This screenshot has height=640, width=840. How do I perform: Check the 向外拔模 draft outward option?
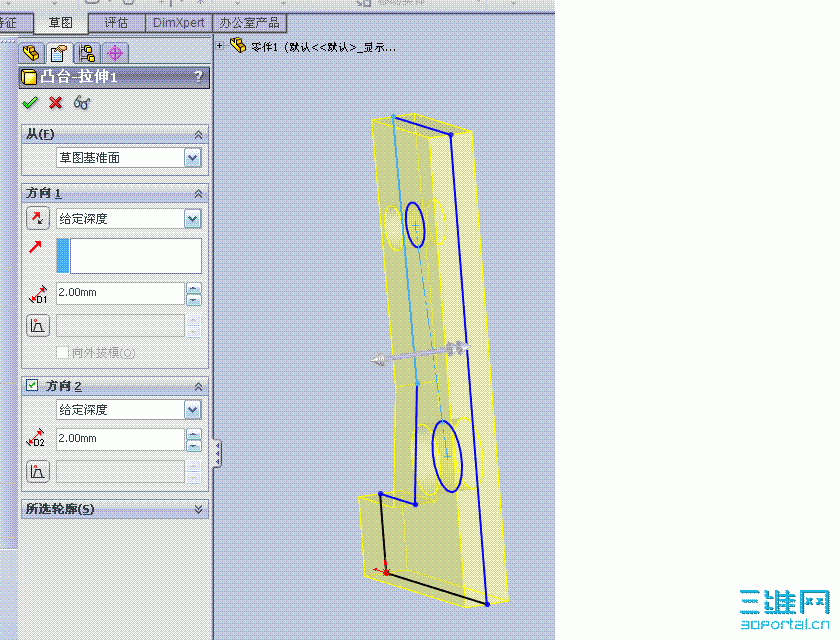click(63, 352)
